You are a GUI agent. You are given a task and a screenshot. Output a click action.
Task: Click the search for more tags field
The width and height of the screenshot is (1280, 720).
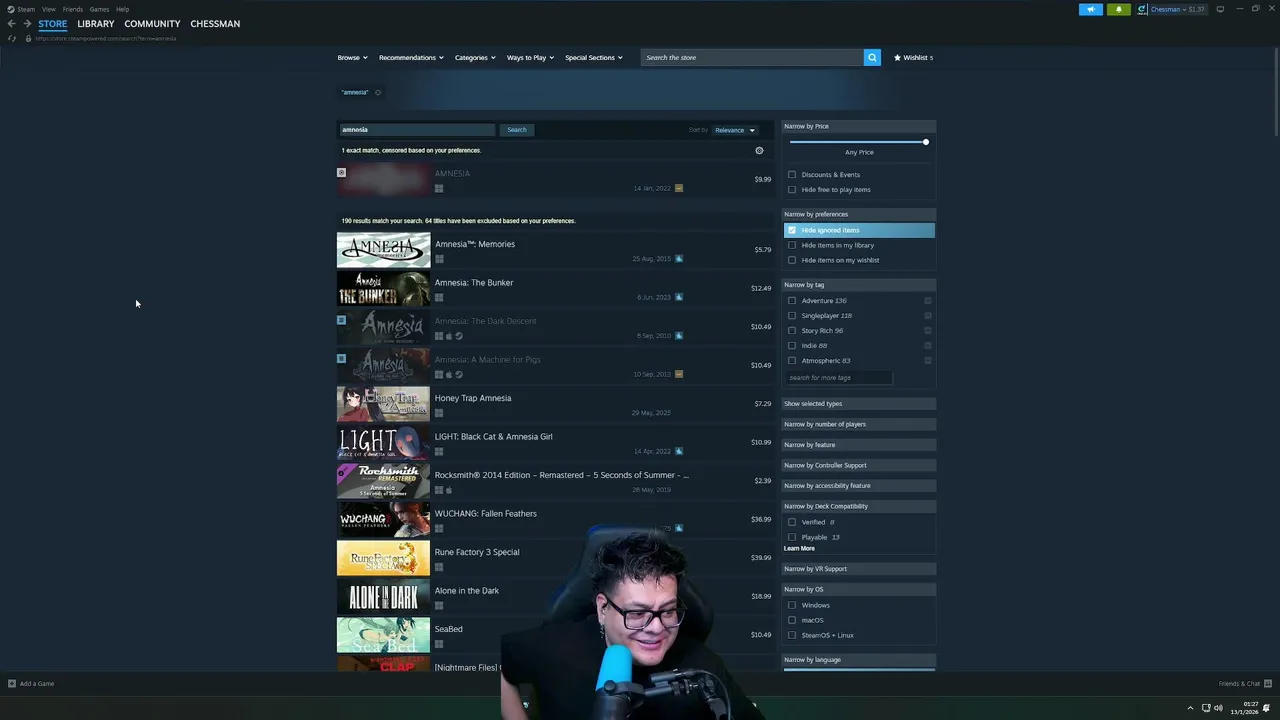point(838,377)
